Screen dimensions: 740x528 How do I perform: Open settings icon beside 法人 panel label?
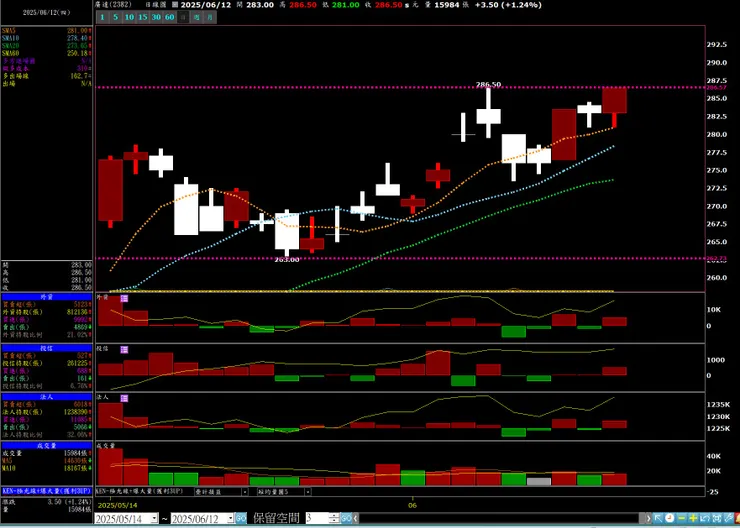pyautogui.click(x=124, y=398)
